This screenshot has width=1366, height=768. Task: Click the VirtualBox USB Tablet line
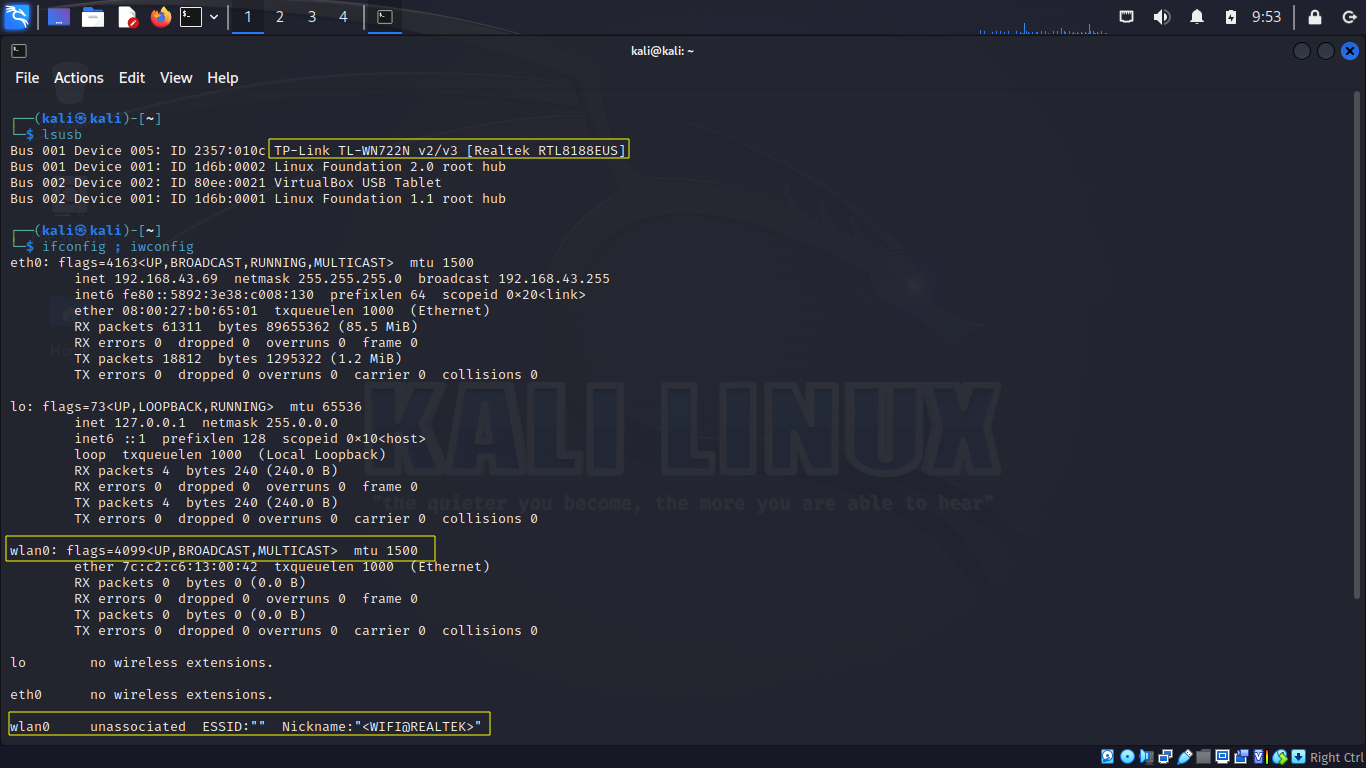pos(226,182)
